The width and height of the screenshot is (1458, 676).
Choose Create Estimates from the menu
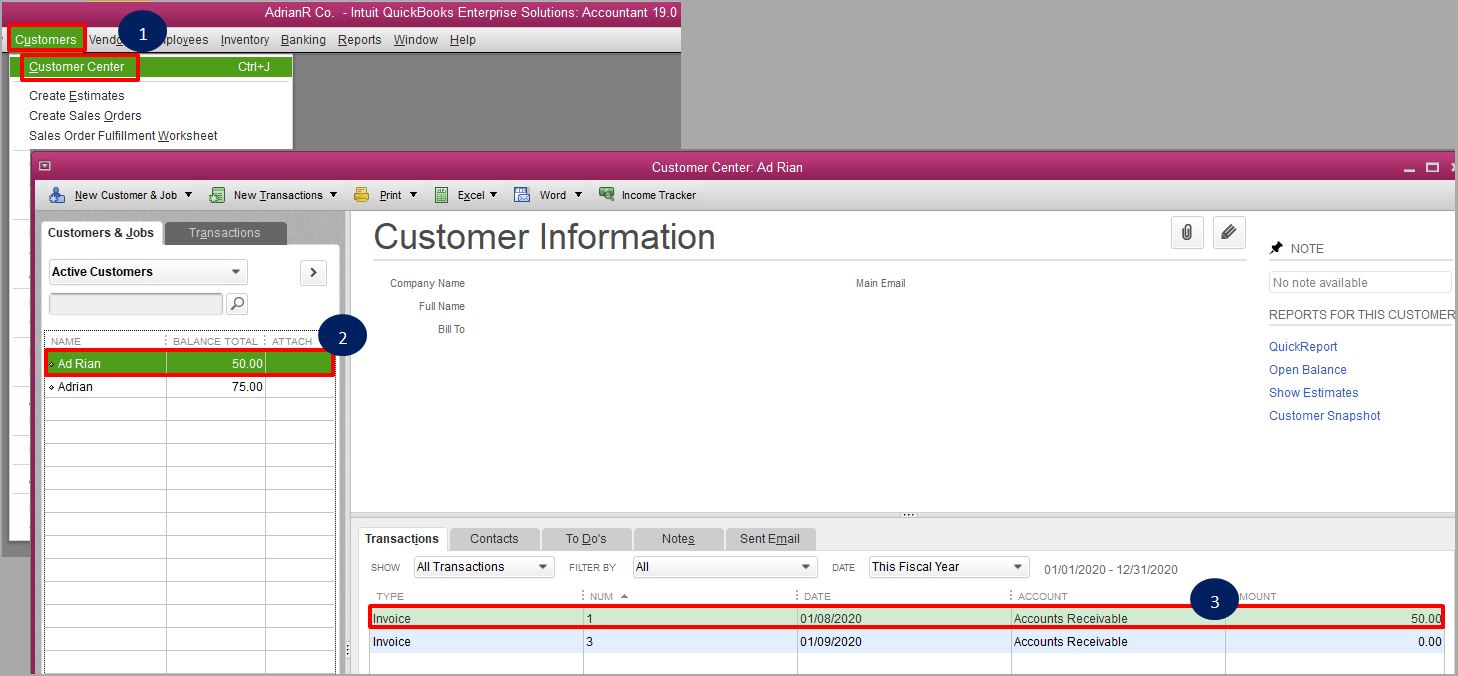click(x=77, y=96)
